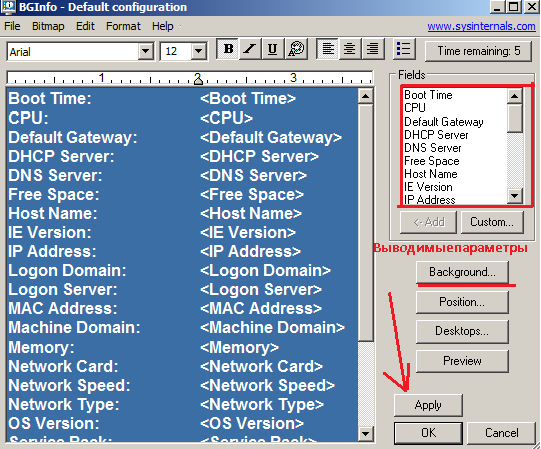
Task: Click the <- Add field button
Action: point(429,222)
